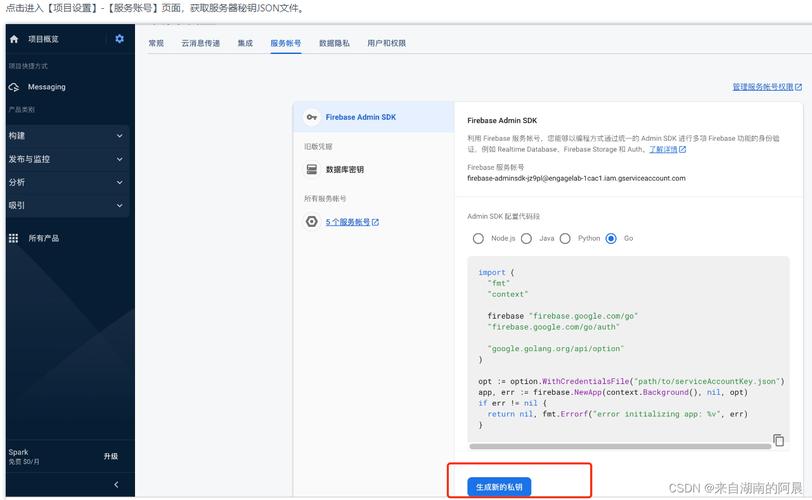Switch to the 数据隐私 tab
The height and width of the screenshot is (500, 812).
(x=334, y=43)
